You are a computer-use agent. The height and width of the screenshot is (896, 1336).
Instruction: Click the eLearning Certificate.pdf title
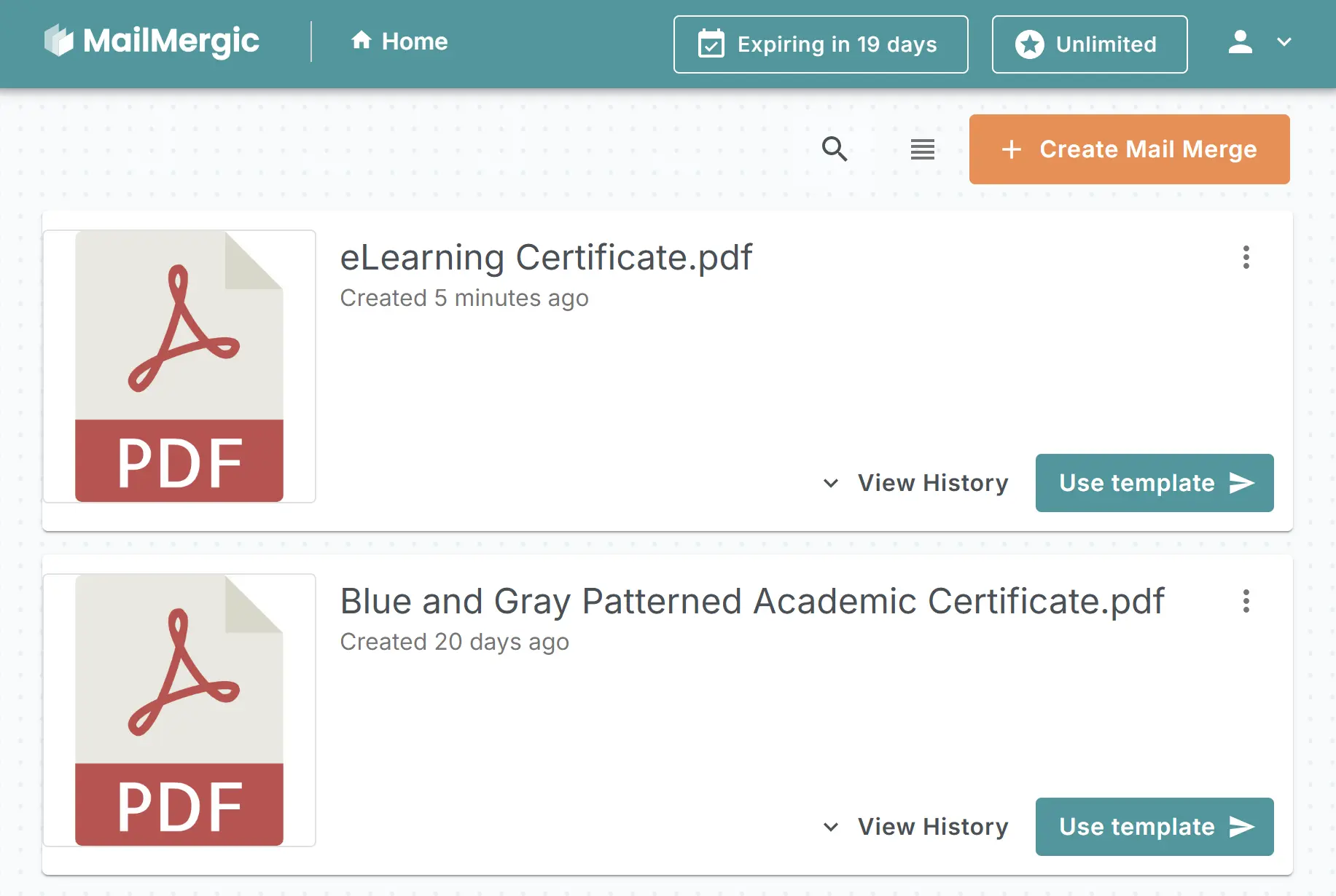(546, 257)
